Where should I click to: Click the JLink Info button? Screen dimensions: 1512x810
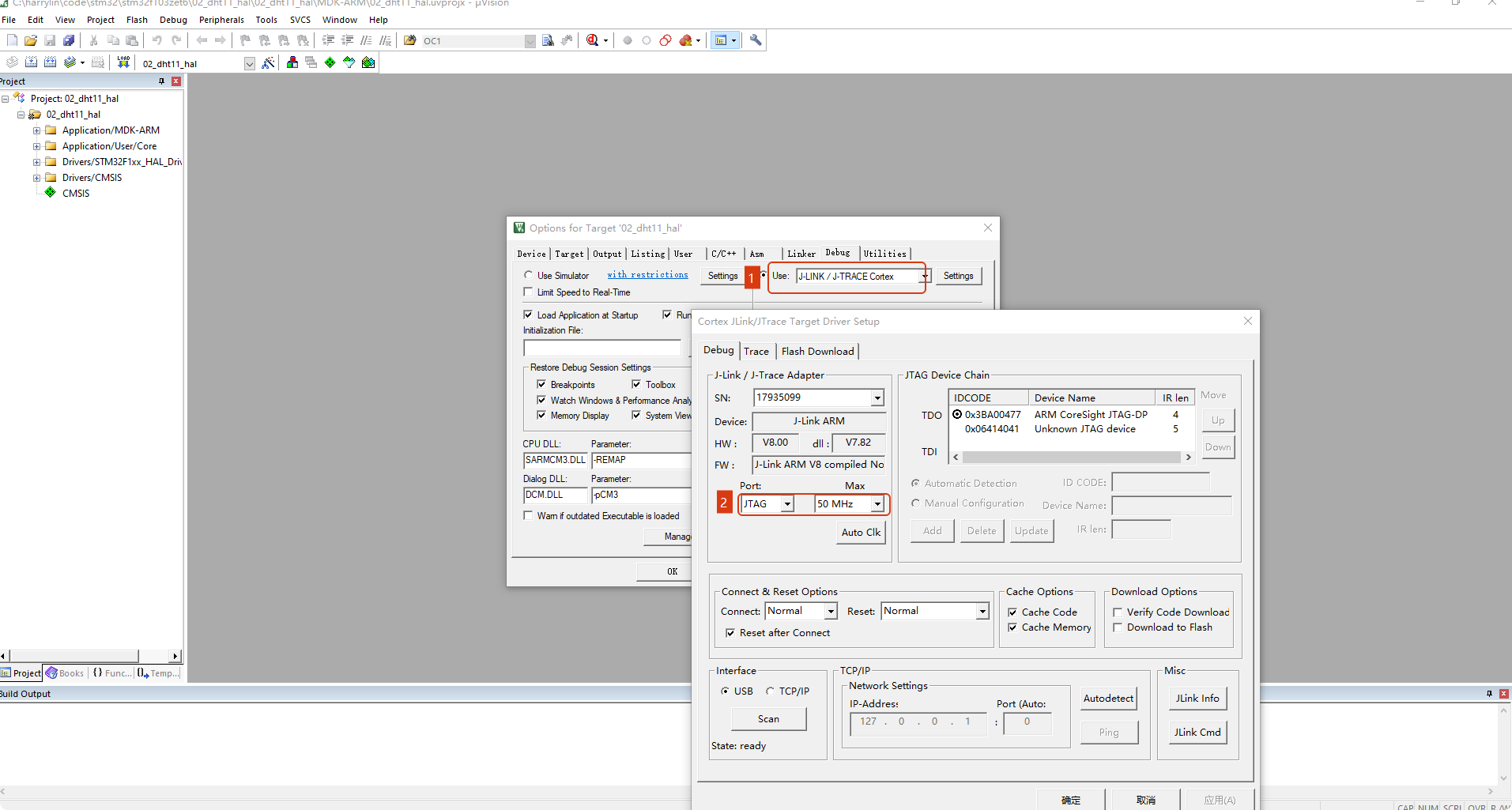1197,699
